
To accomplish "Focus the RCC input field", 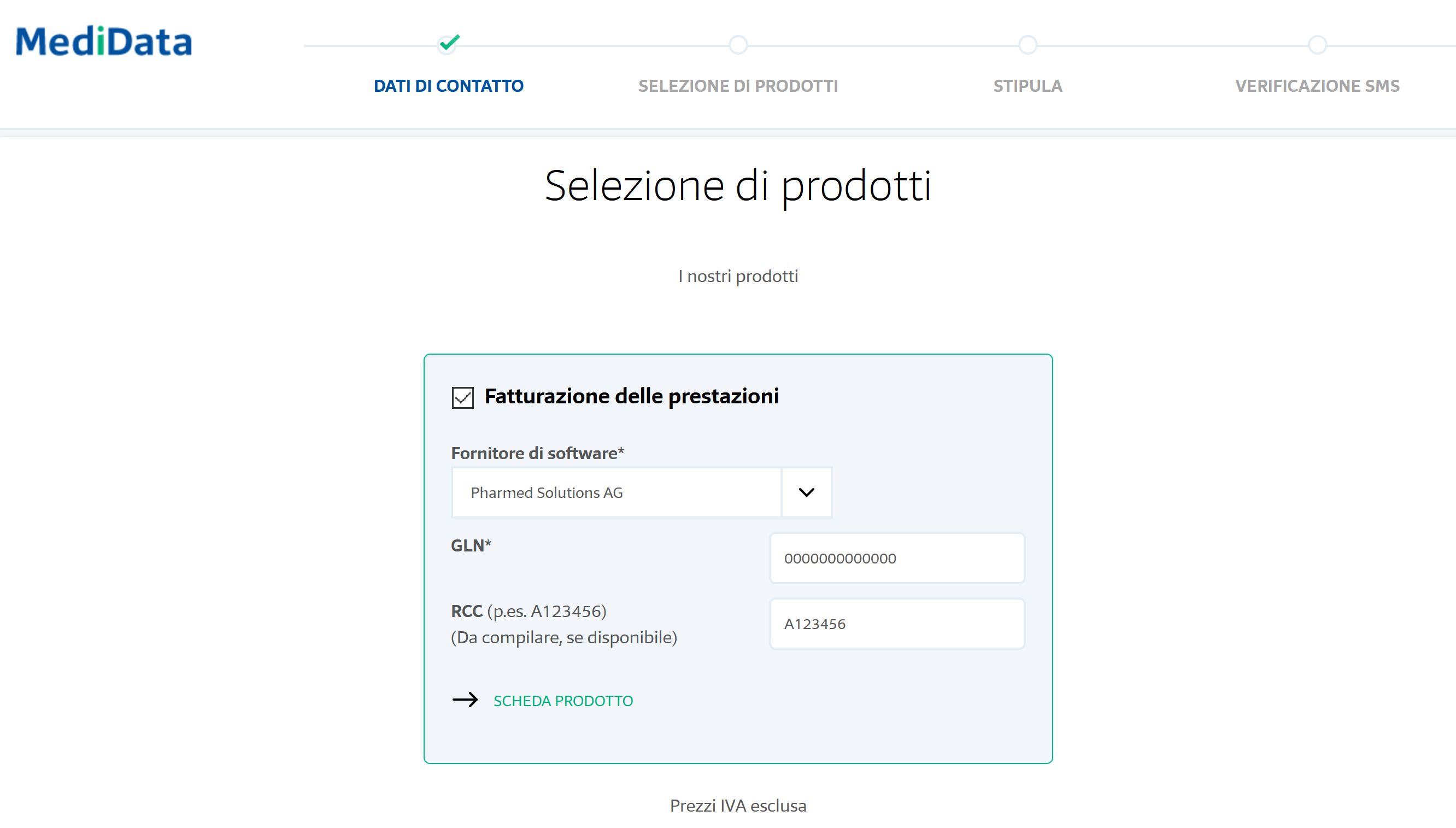I will (897, 624).
